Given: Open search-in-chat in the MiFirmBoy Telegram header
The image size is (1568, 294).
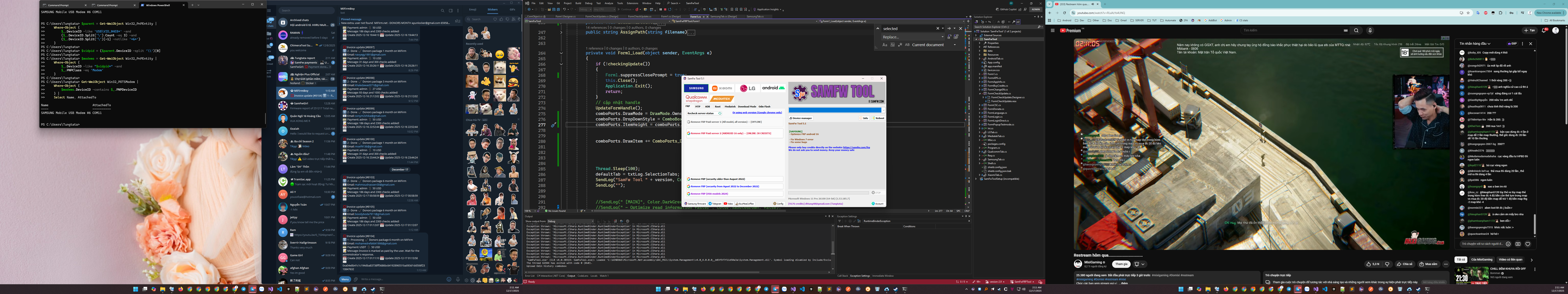Looking at the screenshot, I should (442, 10).
